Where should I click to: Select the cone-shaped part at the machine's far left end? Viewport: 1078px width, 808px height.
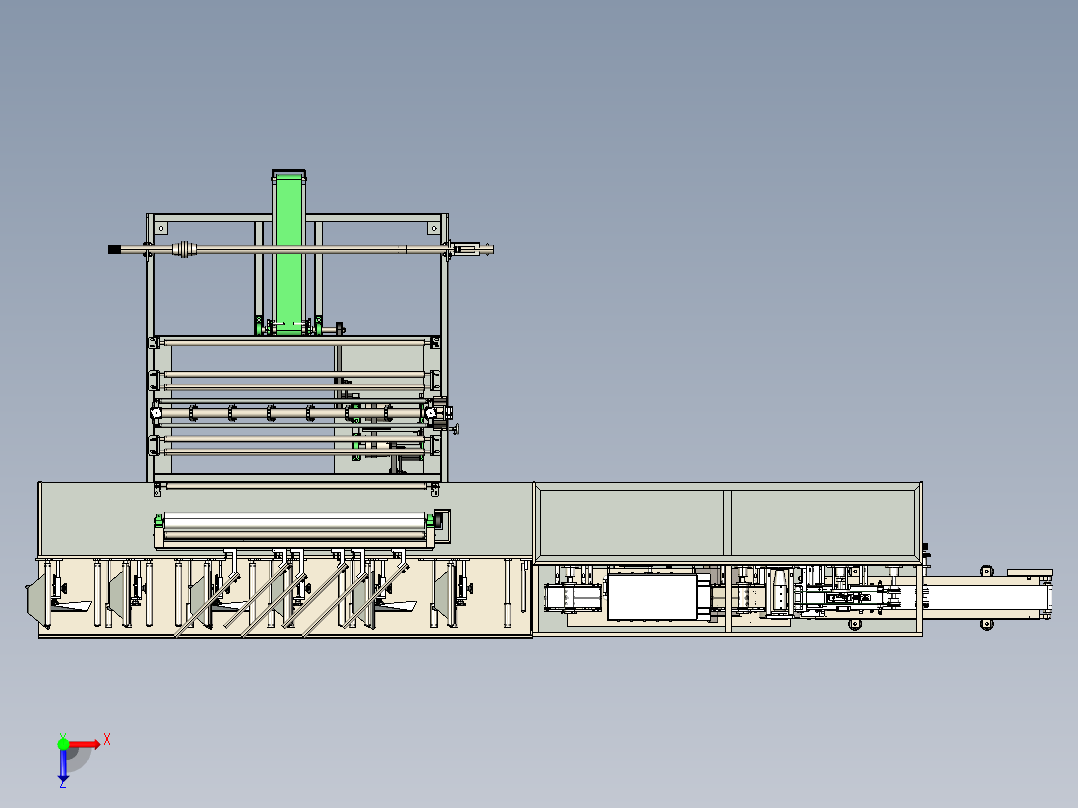[36, 598]
